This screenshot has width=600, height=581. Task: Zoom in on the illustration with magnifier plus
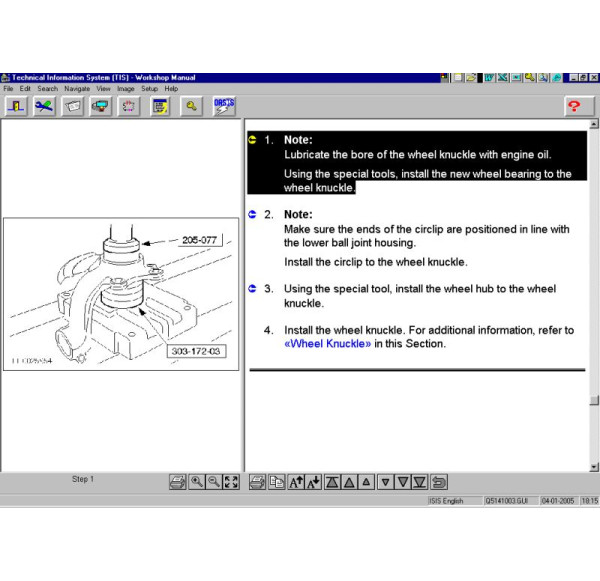pyautogui.click(x=196, y=482)
